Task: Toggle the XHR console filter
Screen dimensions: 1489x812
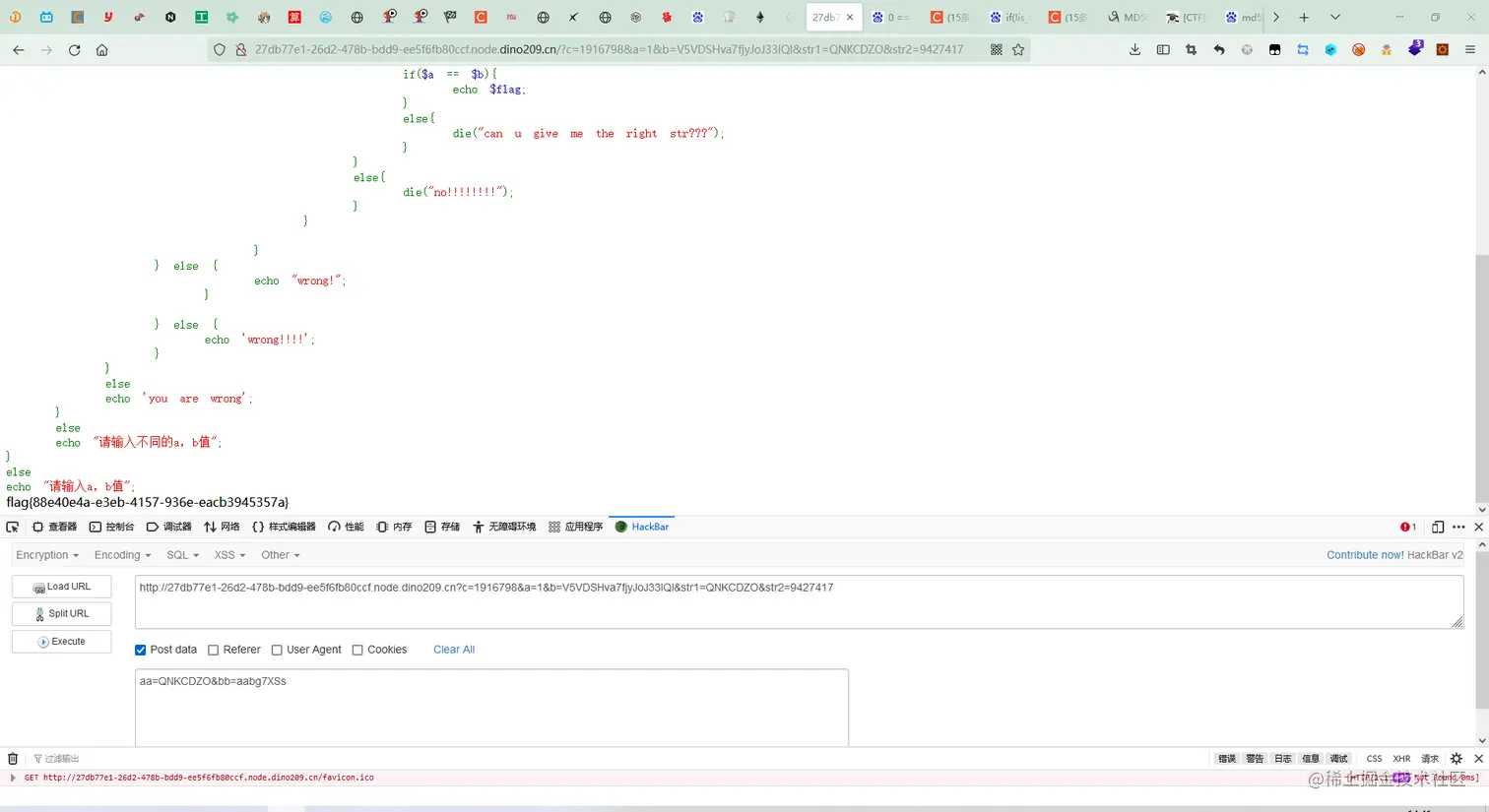Action: click(x=1401, y=758)
